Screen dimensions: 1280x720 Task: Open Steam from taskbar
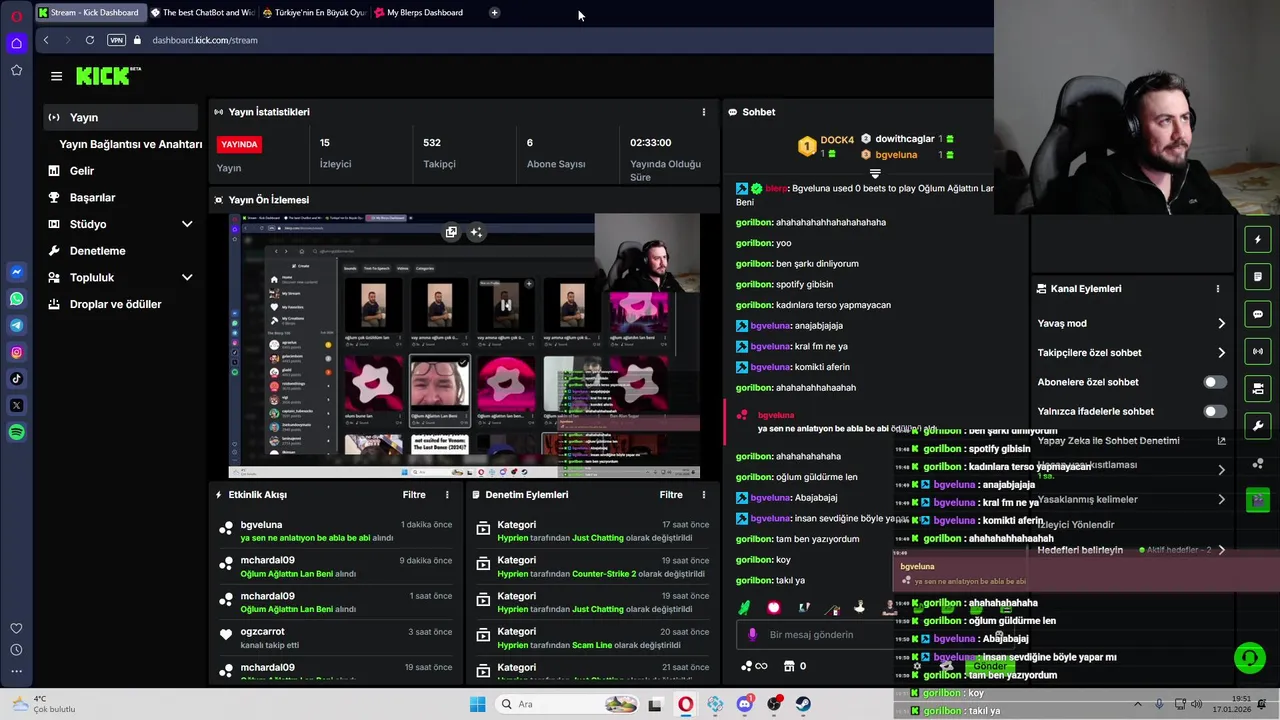point(803,704)
